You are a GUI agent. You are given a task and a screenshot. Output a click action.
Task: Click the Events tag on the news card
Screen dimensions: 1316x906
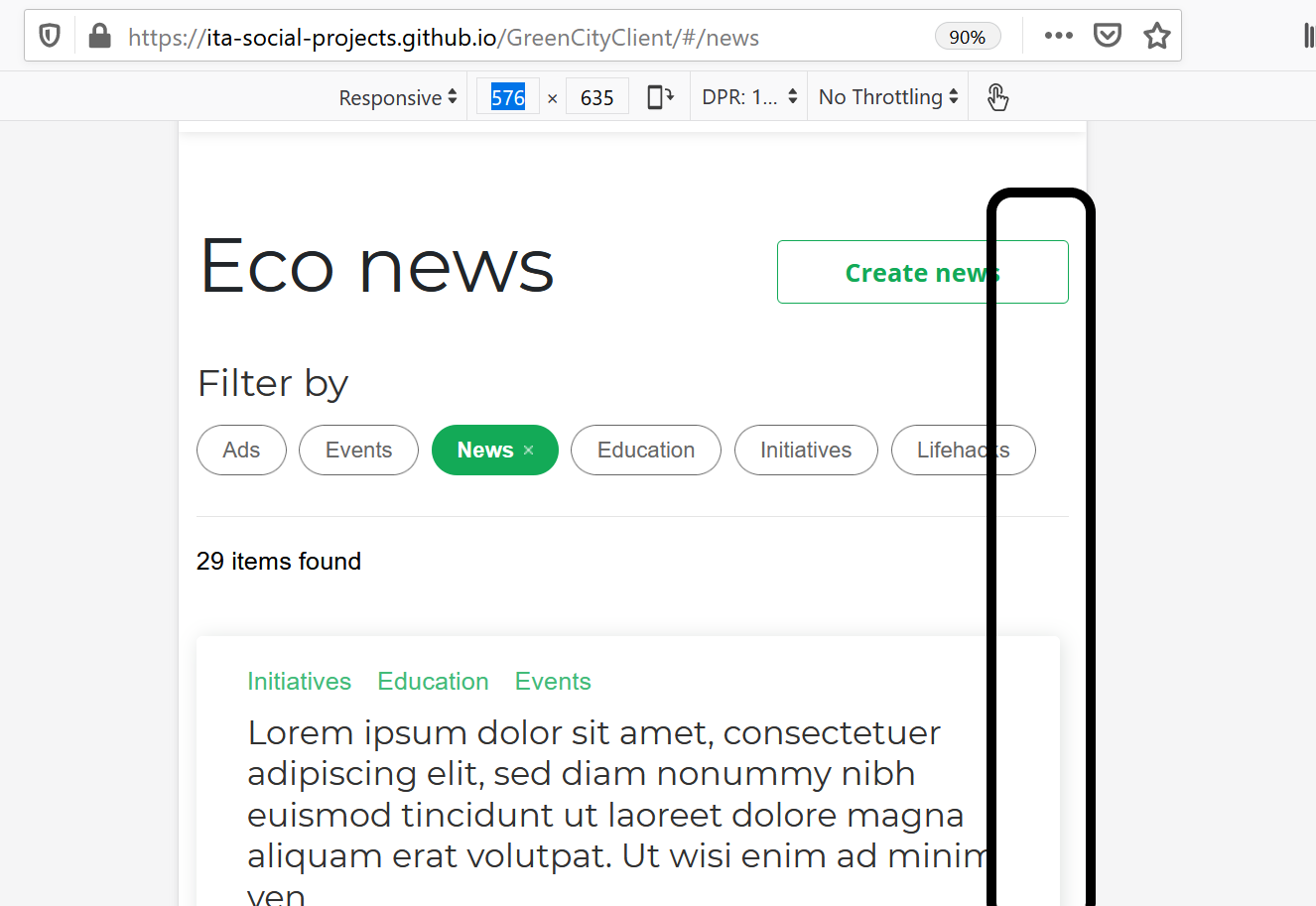[x=553, y=682]
